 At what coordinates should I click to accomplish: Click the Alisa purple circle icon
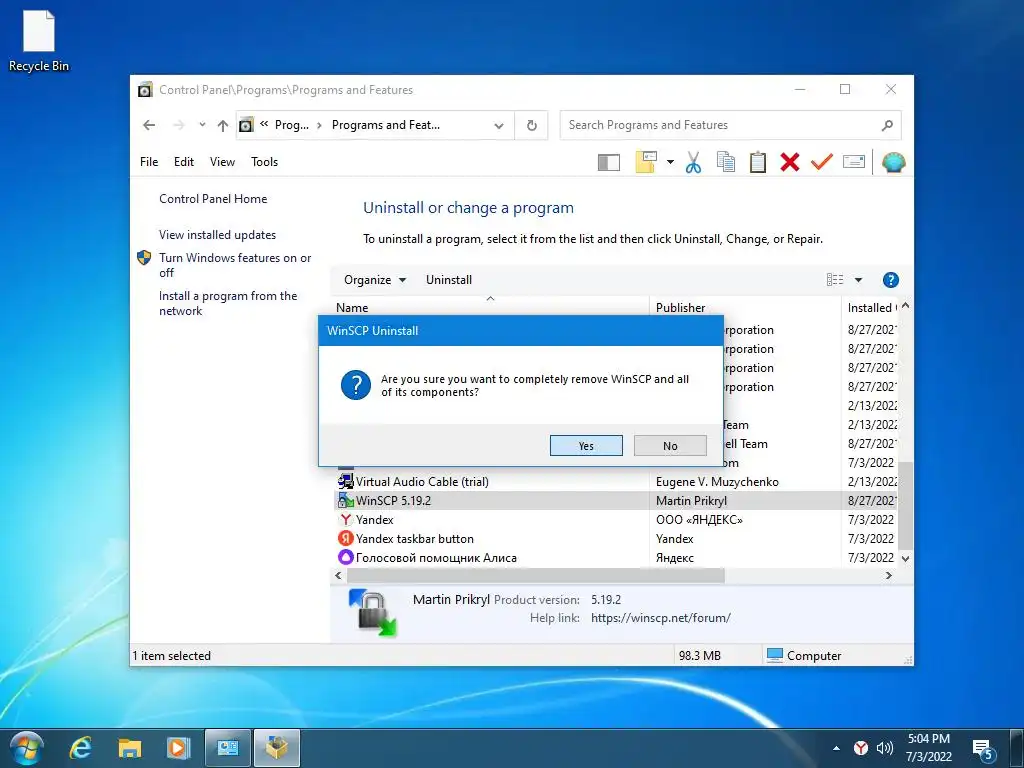coord(345,558)
